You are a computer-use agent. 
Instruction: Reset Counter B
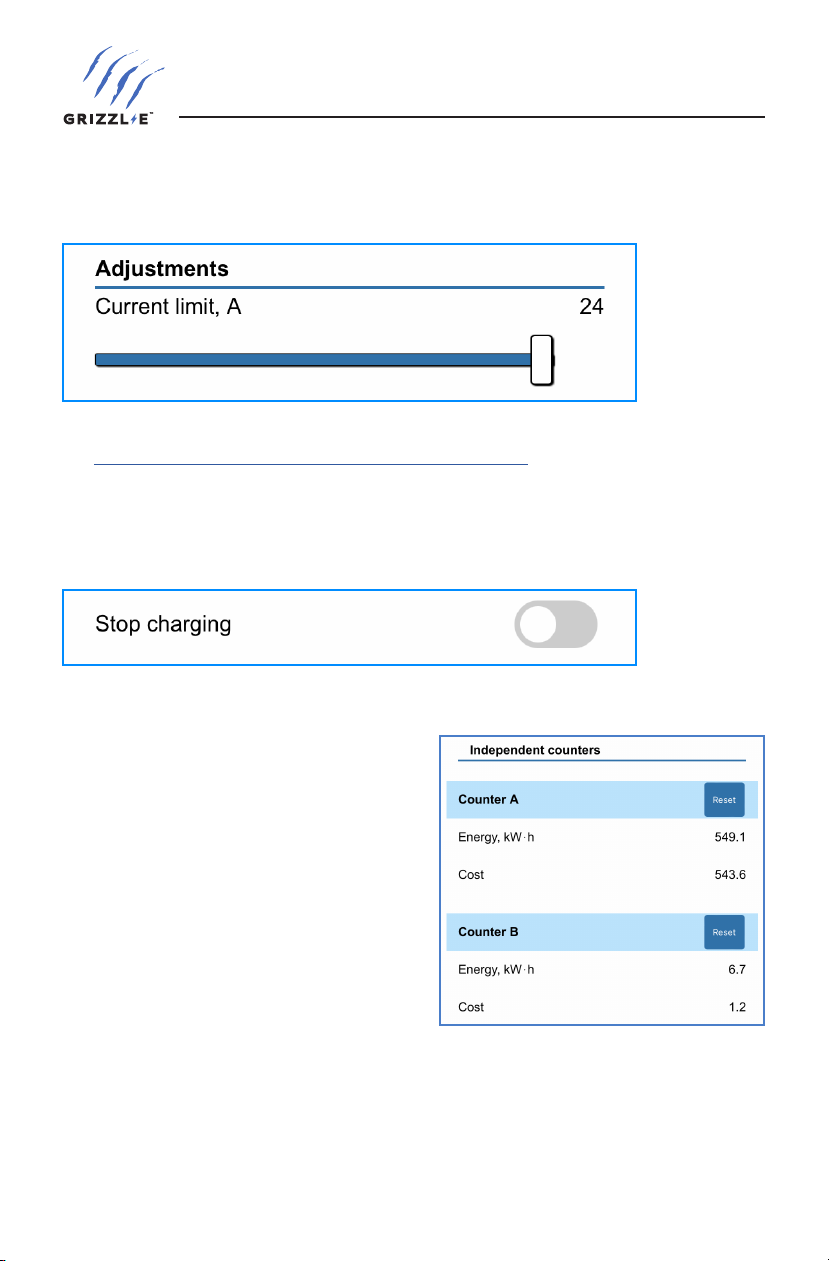point(724,932)
